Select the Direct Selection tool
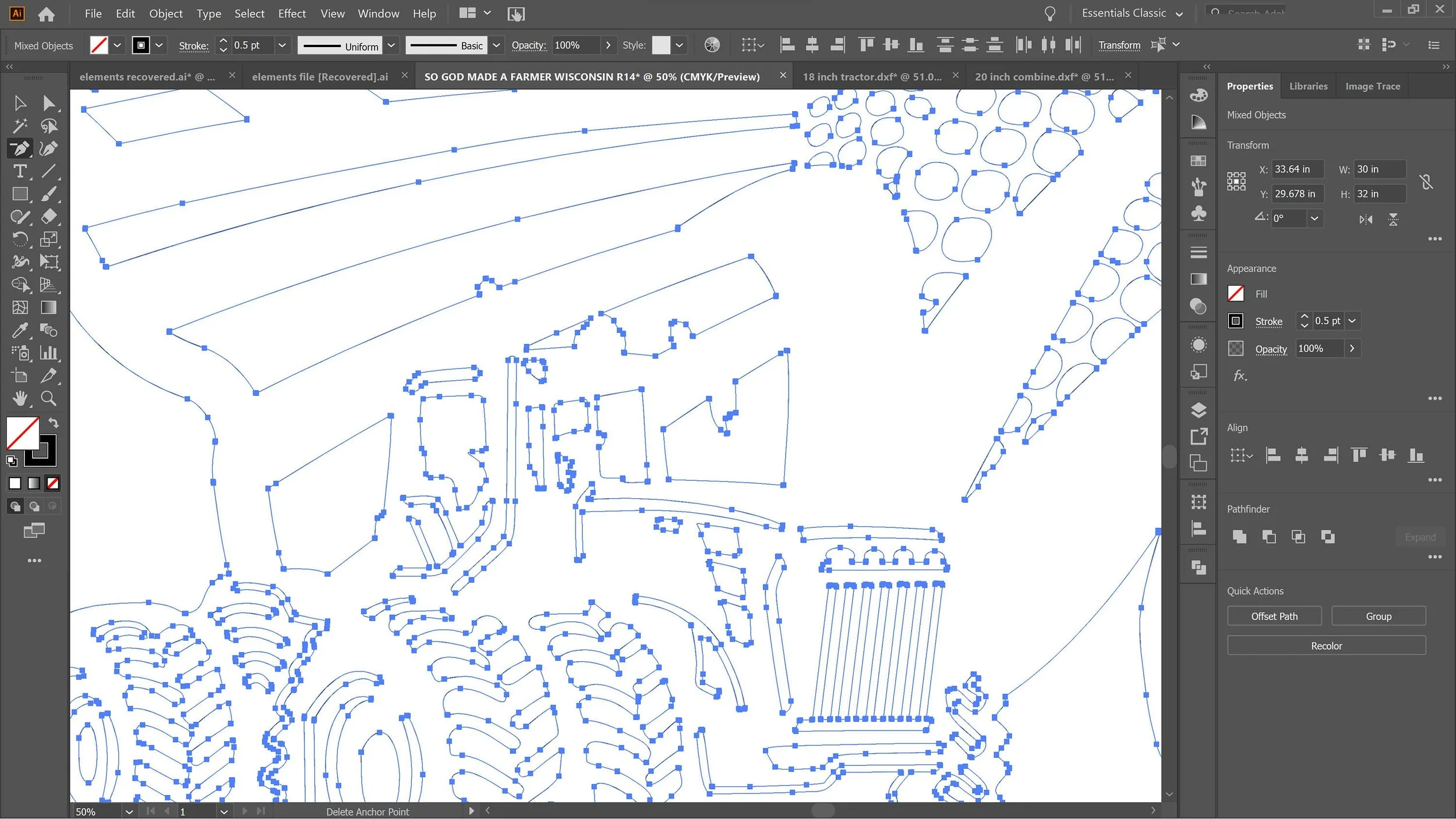 (48, 104)
